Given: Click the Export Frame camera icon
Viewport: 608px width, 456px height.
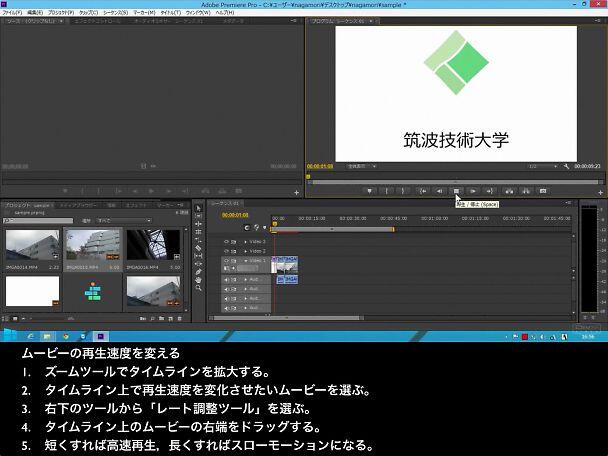Looking at the screenshot, I should click(x=543, y=191).
